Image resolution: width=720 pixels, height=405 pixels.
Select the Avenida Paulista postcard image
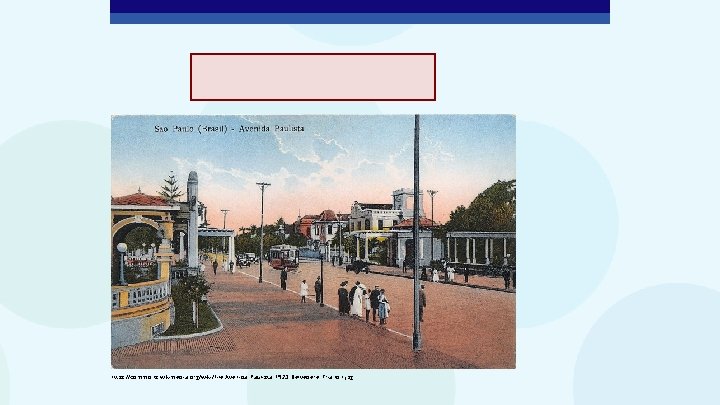coord(313,242)
